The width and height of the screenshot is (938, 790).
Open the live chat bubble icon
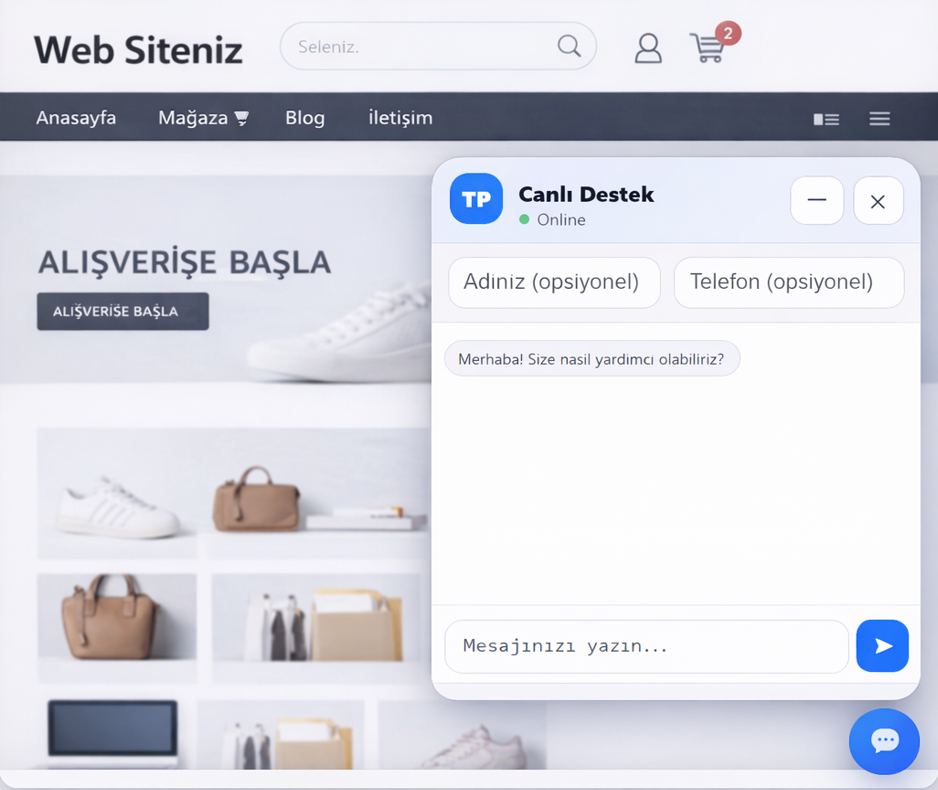pos(884,742)
